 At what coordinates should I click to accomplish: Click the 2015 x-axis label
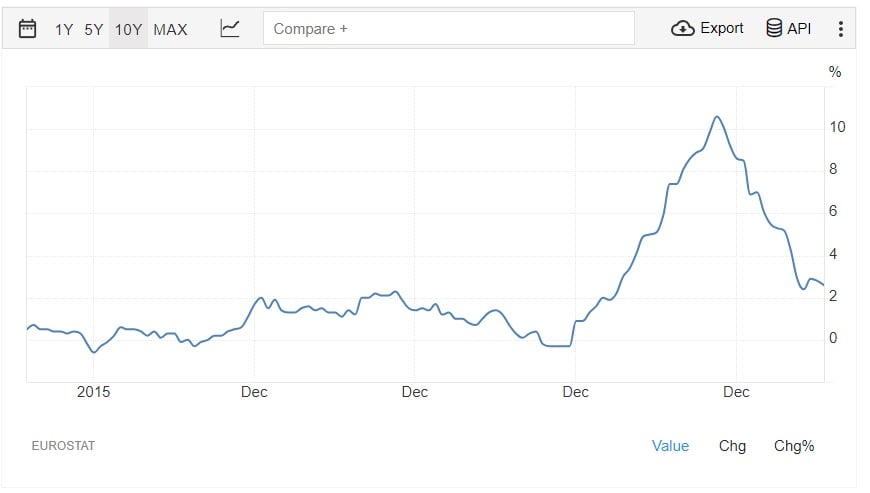coord(92,392)
